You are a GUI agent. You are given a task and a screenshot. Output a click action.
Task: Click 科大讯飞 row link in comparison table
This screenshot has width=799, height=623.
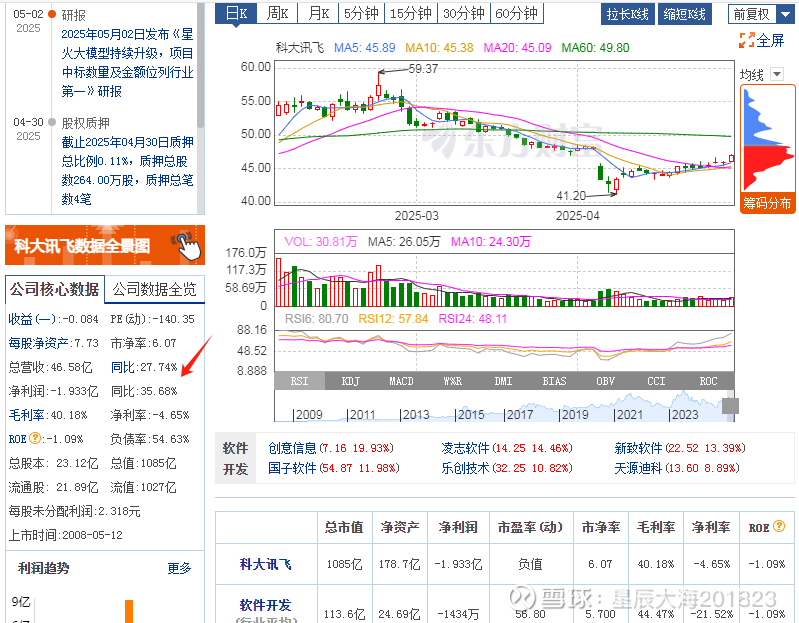[265, 564]
